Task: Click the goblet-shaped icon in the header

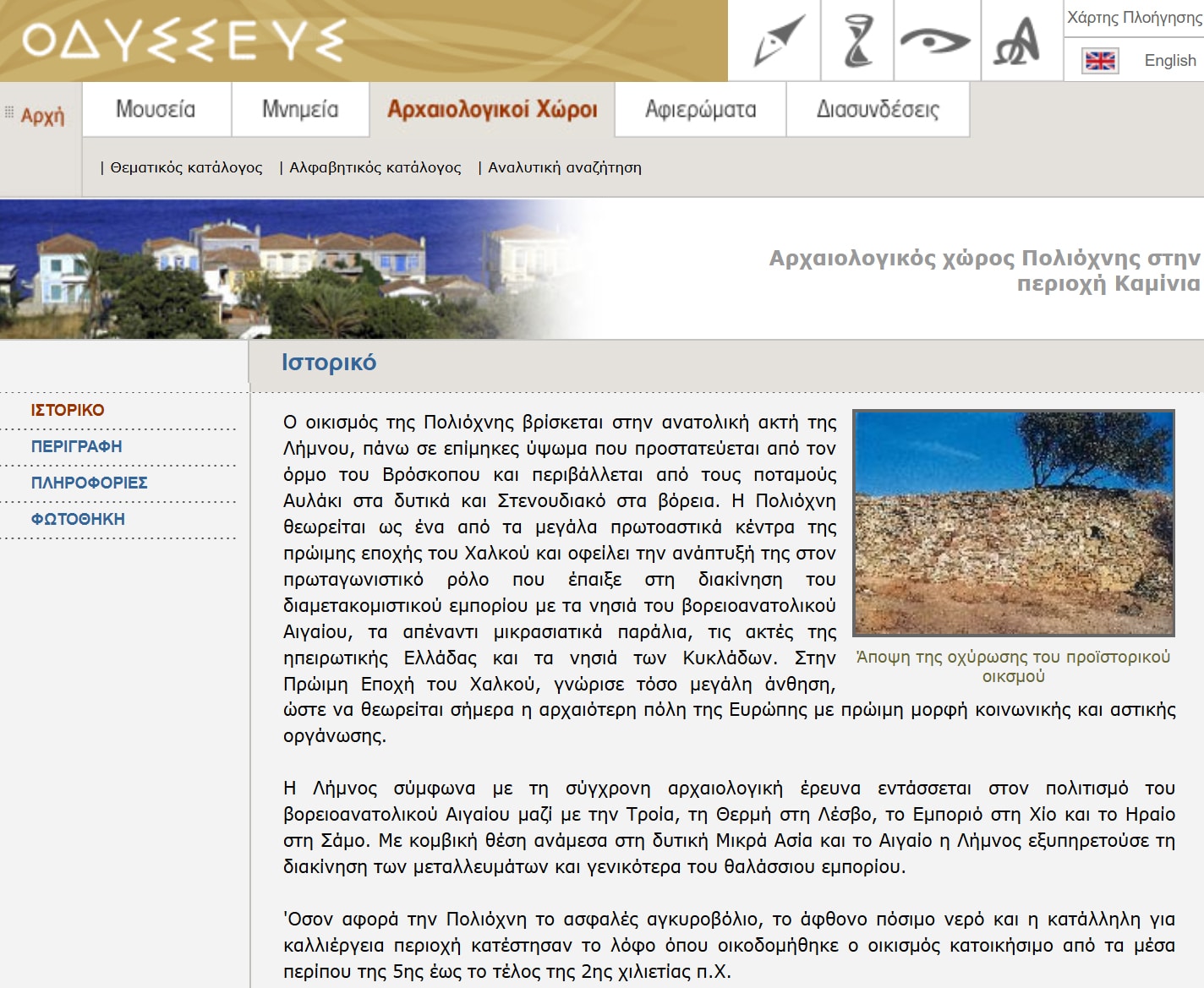Action: 857,41
